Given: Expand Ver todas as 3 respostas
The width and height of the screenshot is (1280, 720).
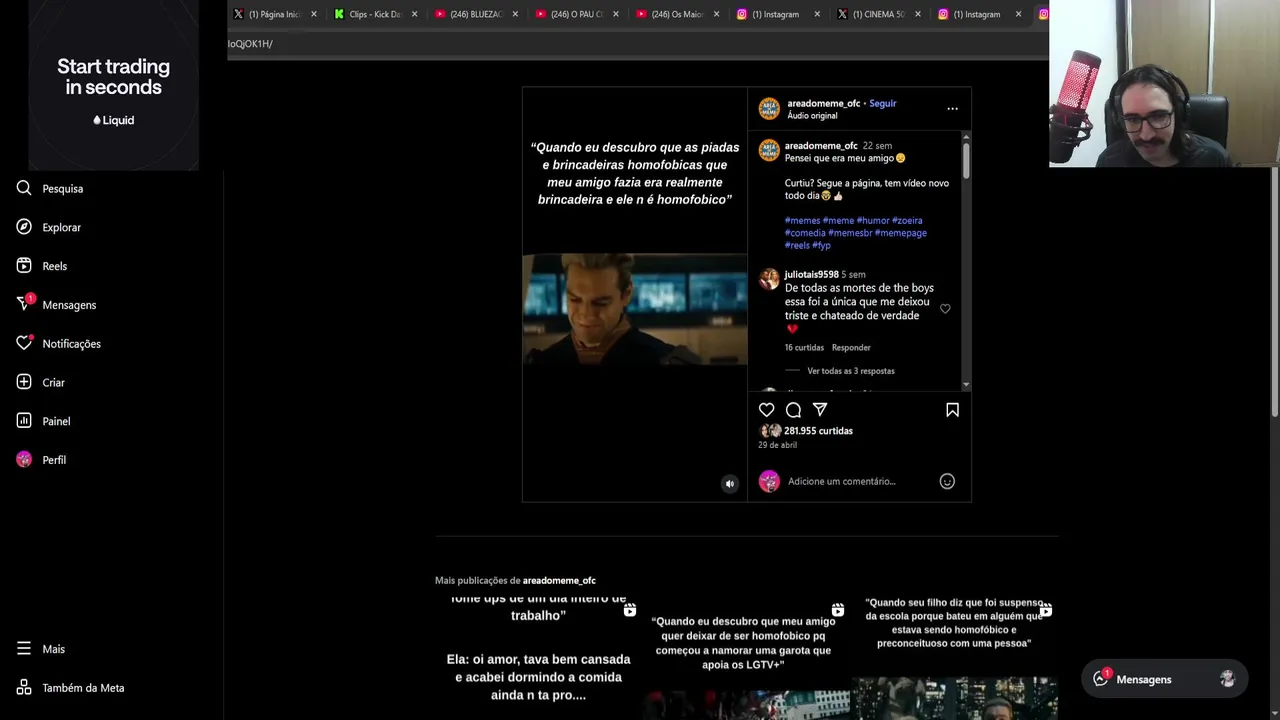Looking at the screenshot, I should [851, 371].
